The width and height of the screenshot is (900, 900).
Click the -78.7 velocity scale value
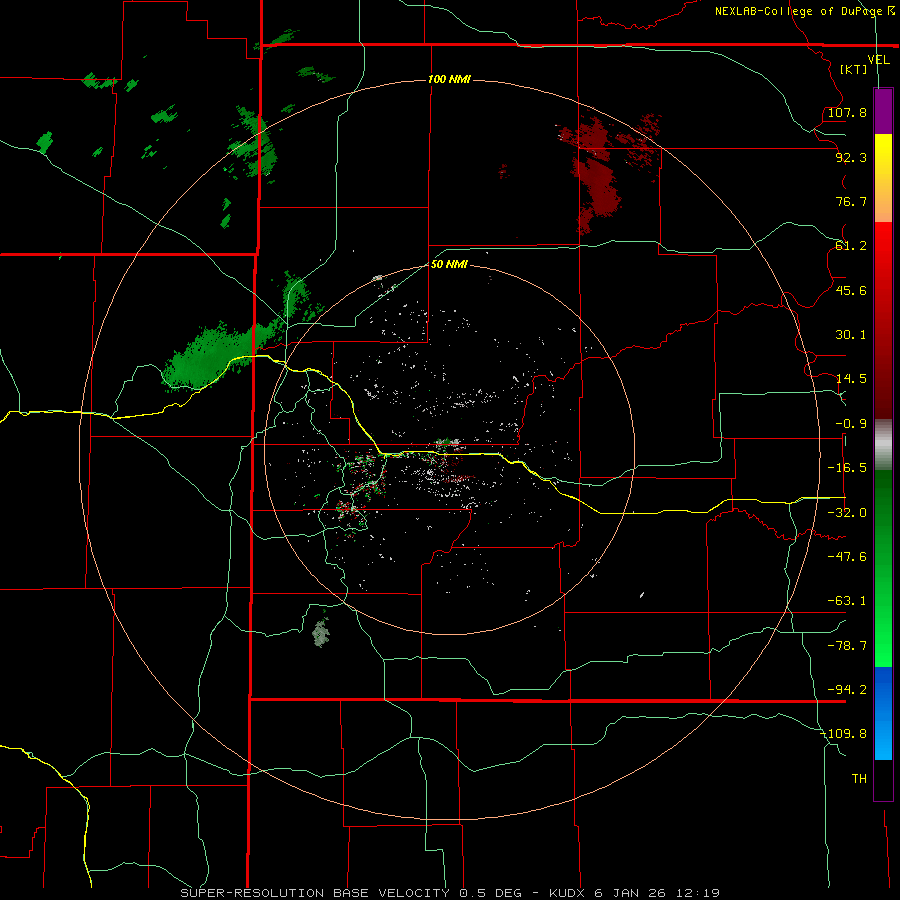pyautogui.click(x=847, y=646)
